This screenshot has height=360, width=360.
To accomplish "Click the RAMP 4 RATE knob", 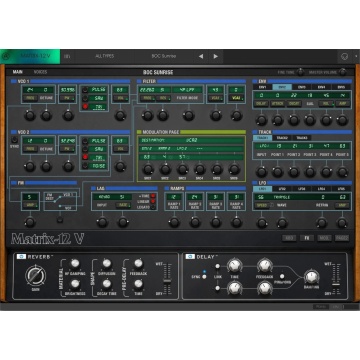I will [x=236, y=222].
